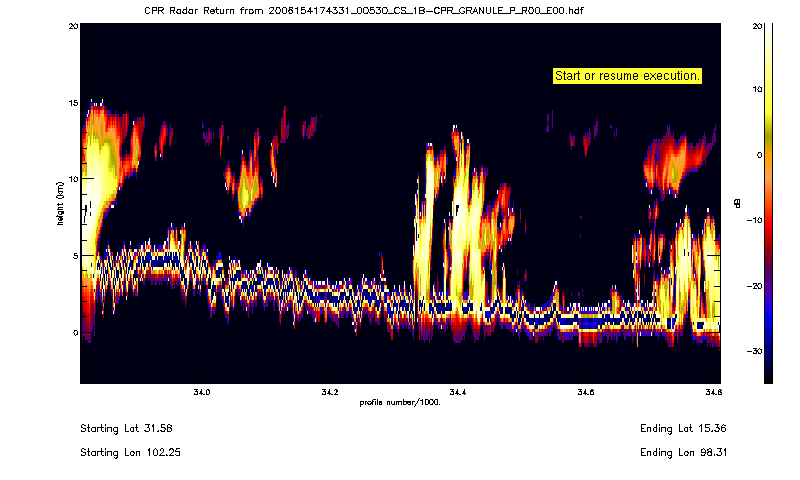Click the 34.8 tick on the x-axis
Image resolution: width=800 pixels, height=480 pixels.
click(712, 392)
